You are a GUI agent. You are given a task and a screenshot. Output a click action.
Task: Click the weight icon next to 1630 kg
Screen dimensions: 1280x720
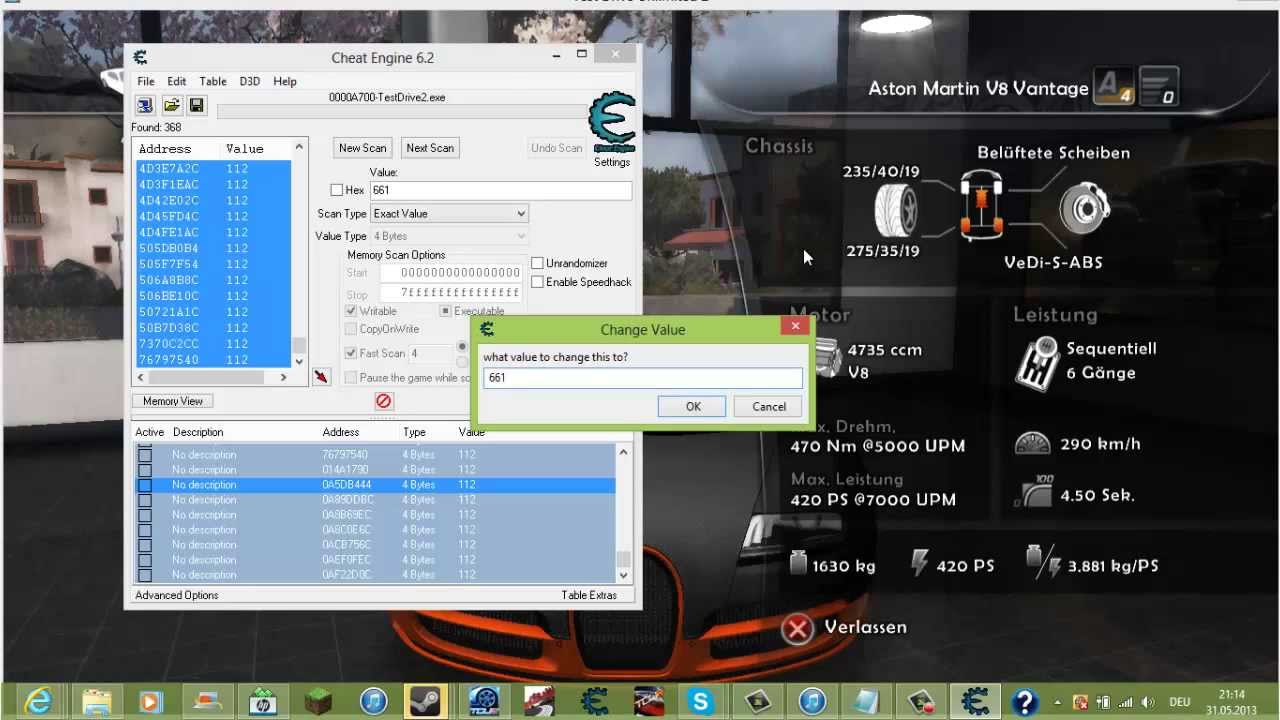click(797, 563)
